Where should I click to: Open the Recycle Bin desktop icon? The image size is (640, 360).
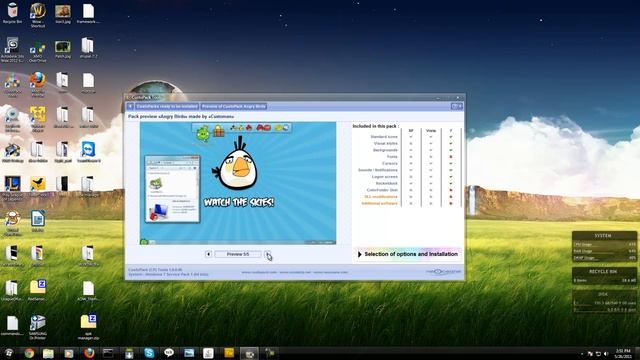tap(12, 13)
